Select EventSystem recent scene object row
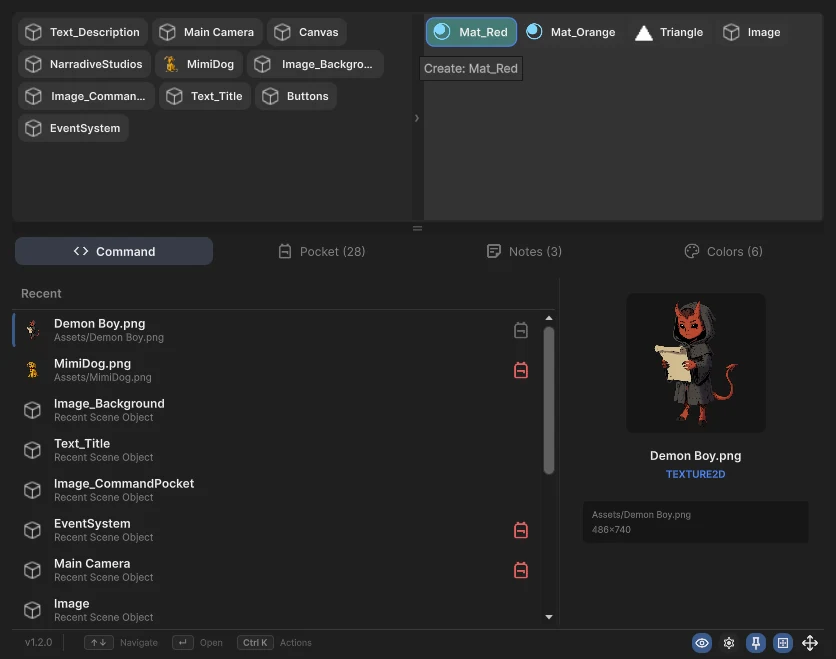This screenshot has height=659, width=836. [277, 530]
